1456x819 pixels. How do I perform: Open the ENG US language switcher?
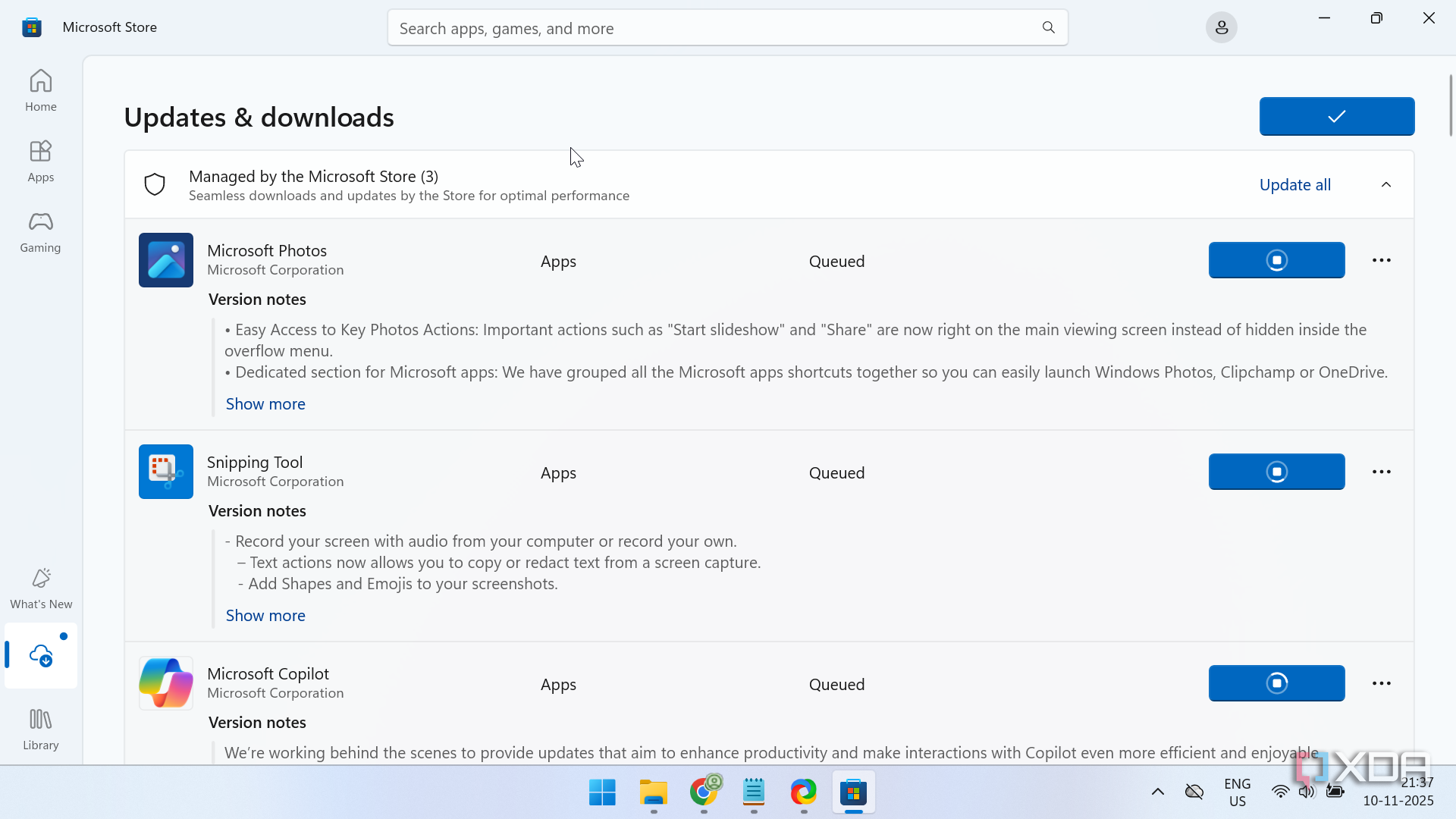[1237, 792]
